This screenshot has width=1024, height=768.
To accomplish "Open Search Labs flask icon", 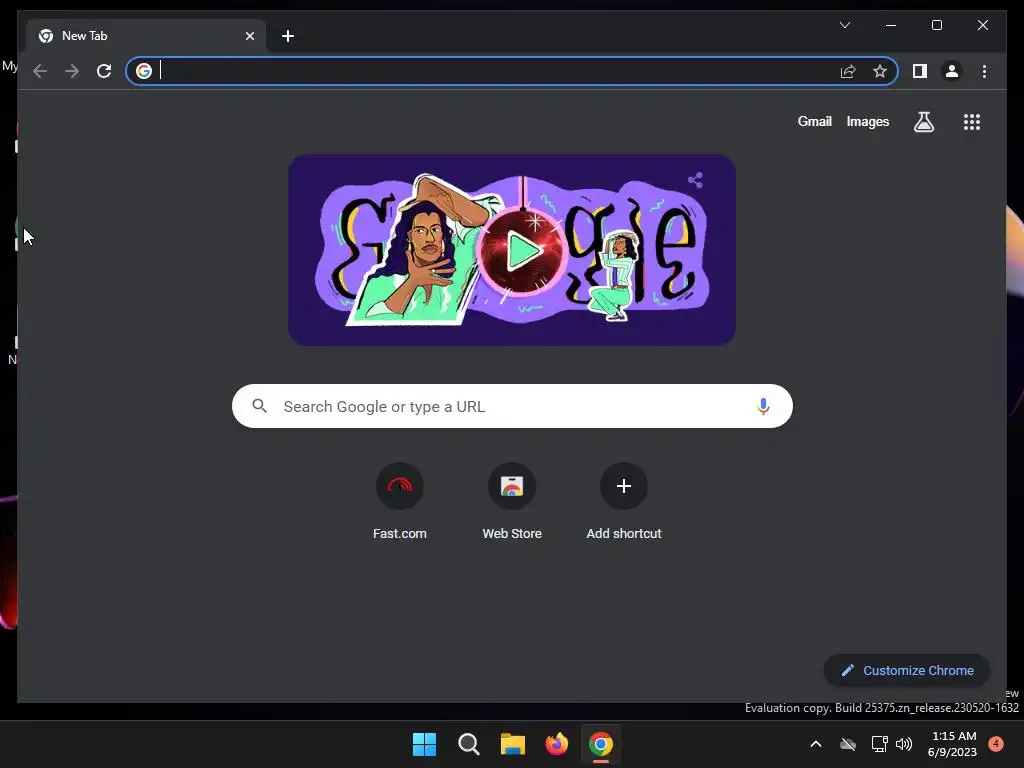I will pos(923,121).
